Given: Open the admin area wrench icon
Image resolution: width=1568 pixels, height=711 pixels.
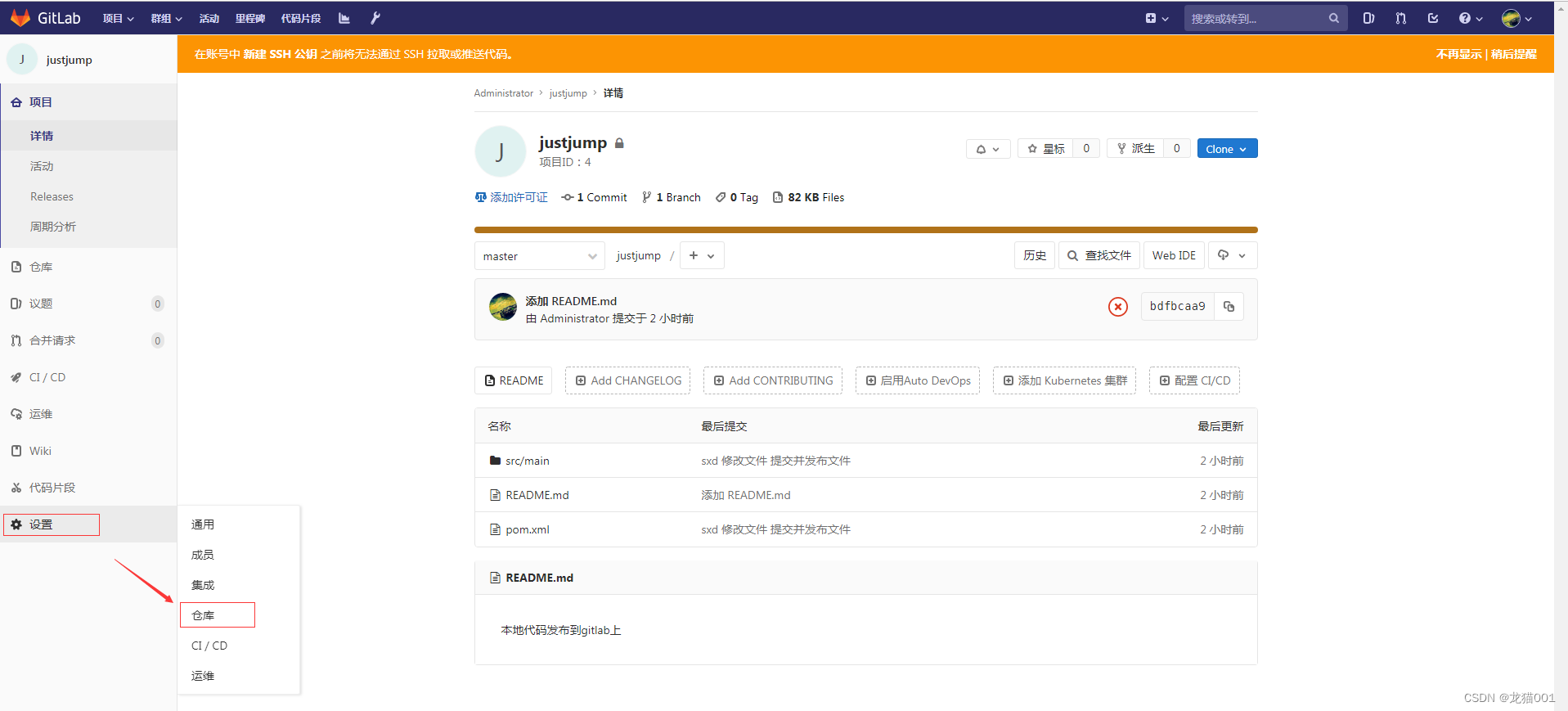Looking at the screenshot, I should pyautogui.click(x=375, y=18).
